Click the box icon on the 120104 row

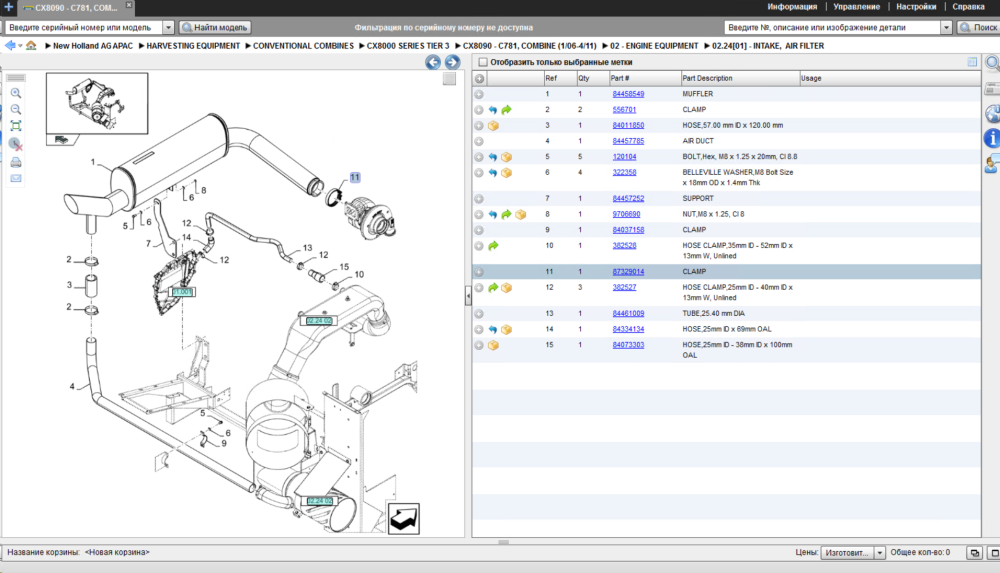[506, 157]
